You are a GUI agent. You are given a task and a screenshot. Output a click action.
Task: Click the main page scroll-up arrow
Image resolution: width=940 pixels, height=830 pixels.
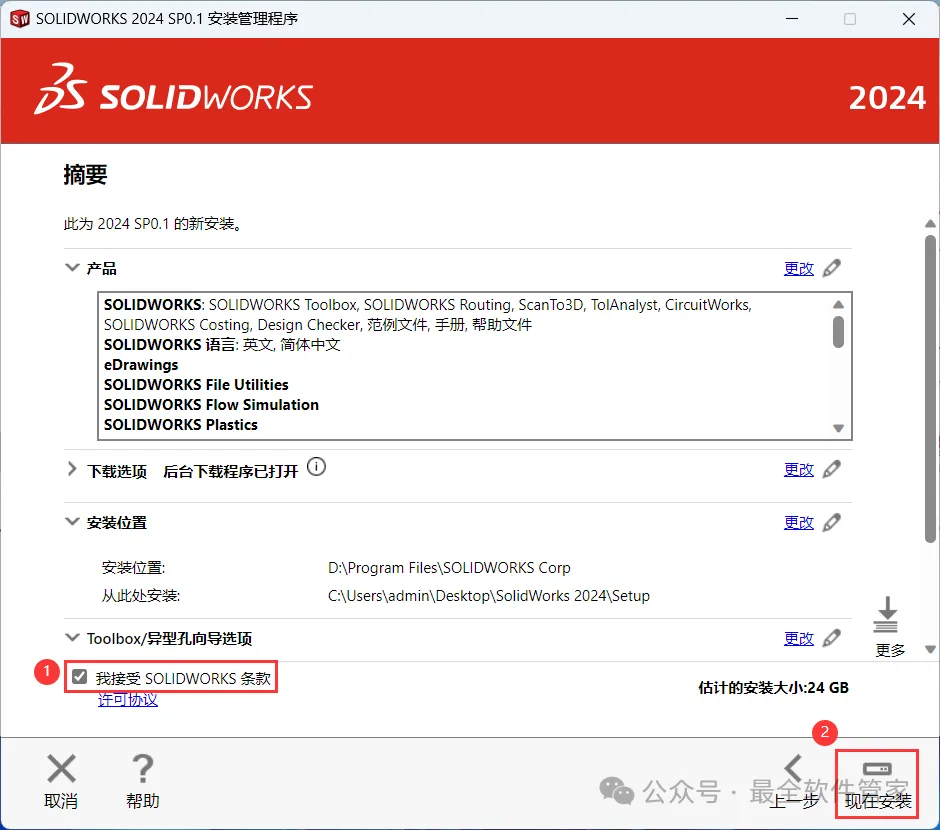(x=930, y=224)
